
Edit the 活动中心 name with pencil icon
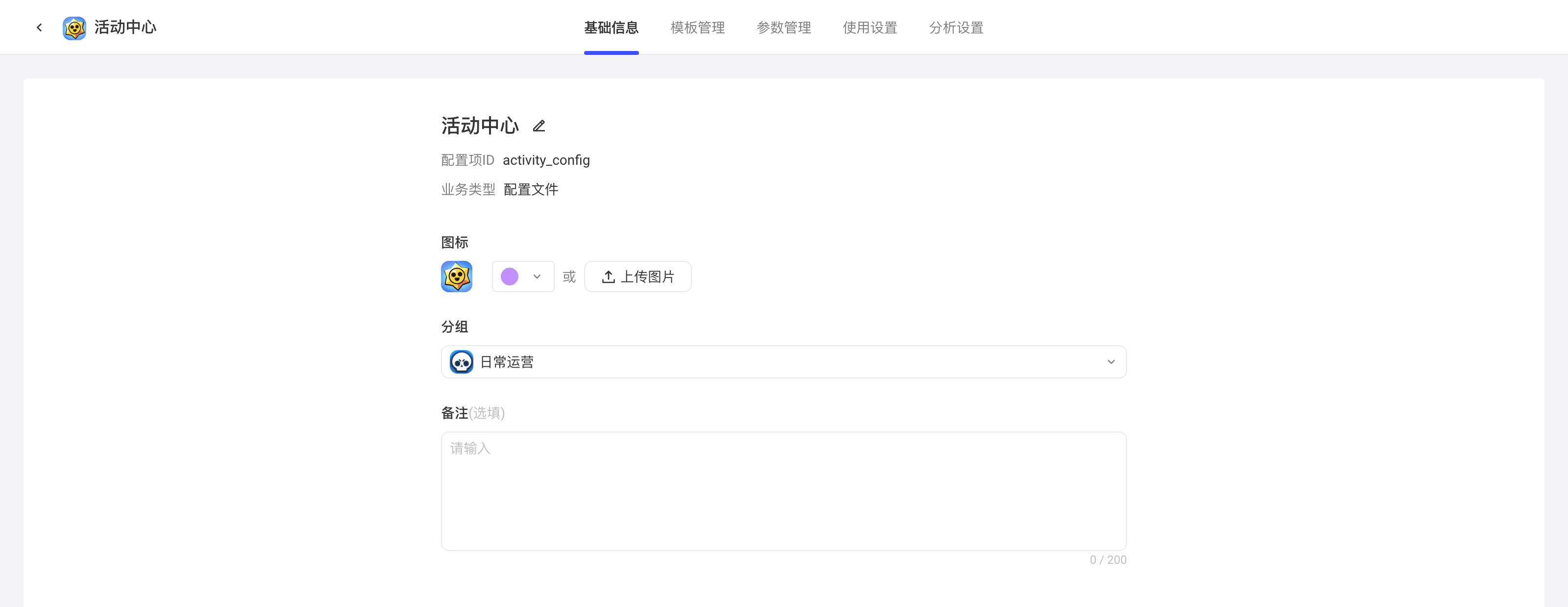tap(539, 126)
